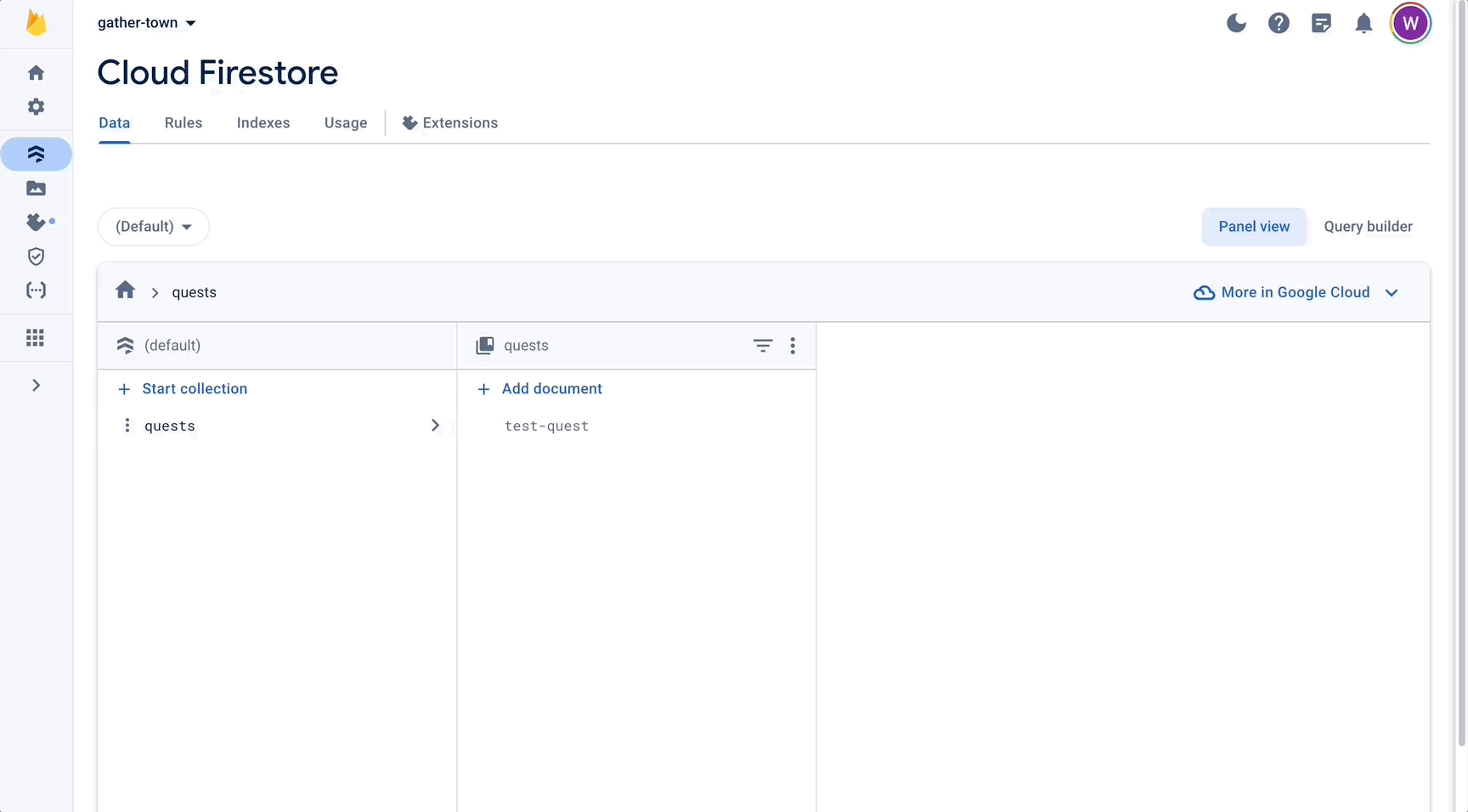Open More in Google Cloud link
Screen dimensions: 1468x812
pyautogui.click(x=1282, y=292)
